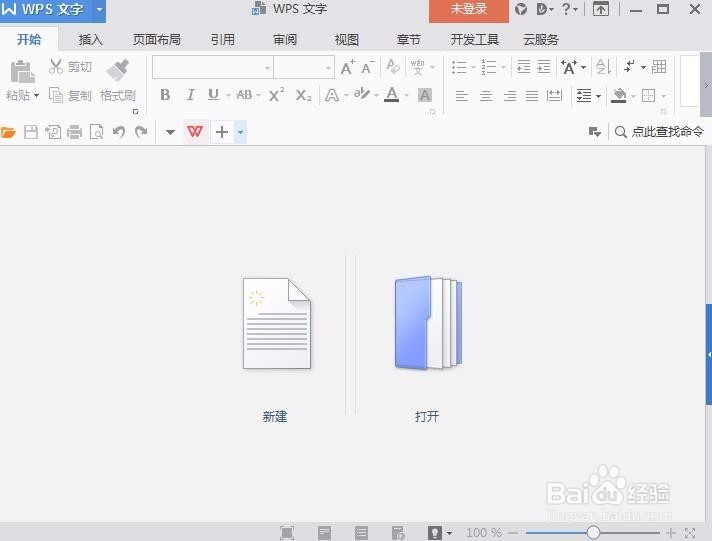Switch to the 插入 tab

(x=90, y=40)
